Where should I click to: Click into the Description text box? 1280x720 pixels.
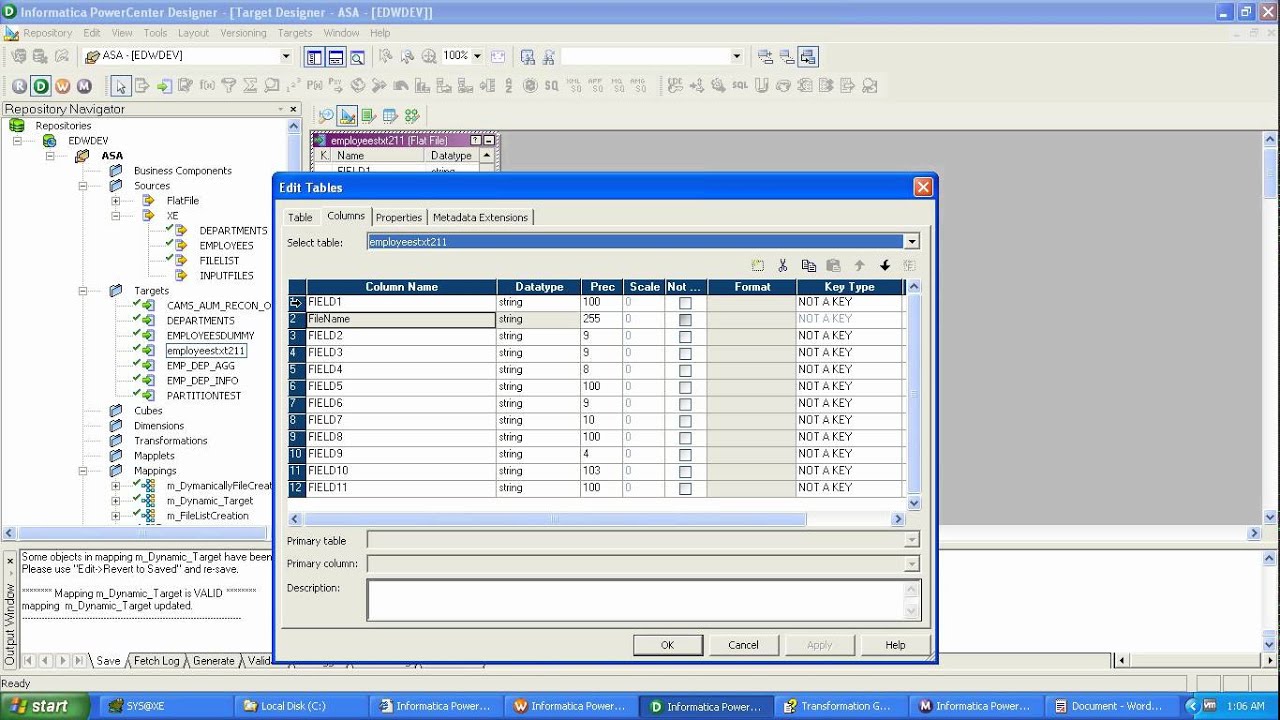pos(638,600)
